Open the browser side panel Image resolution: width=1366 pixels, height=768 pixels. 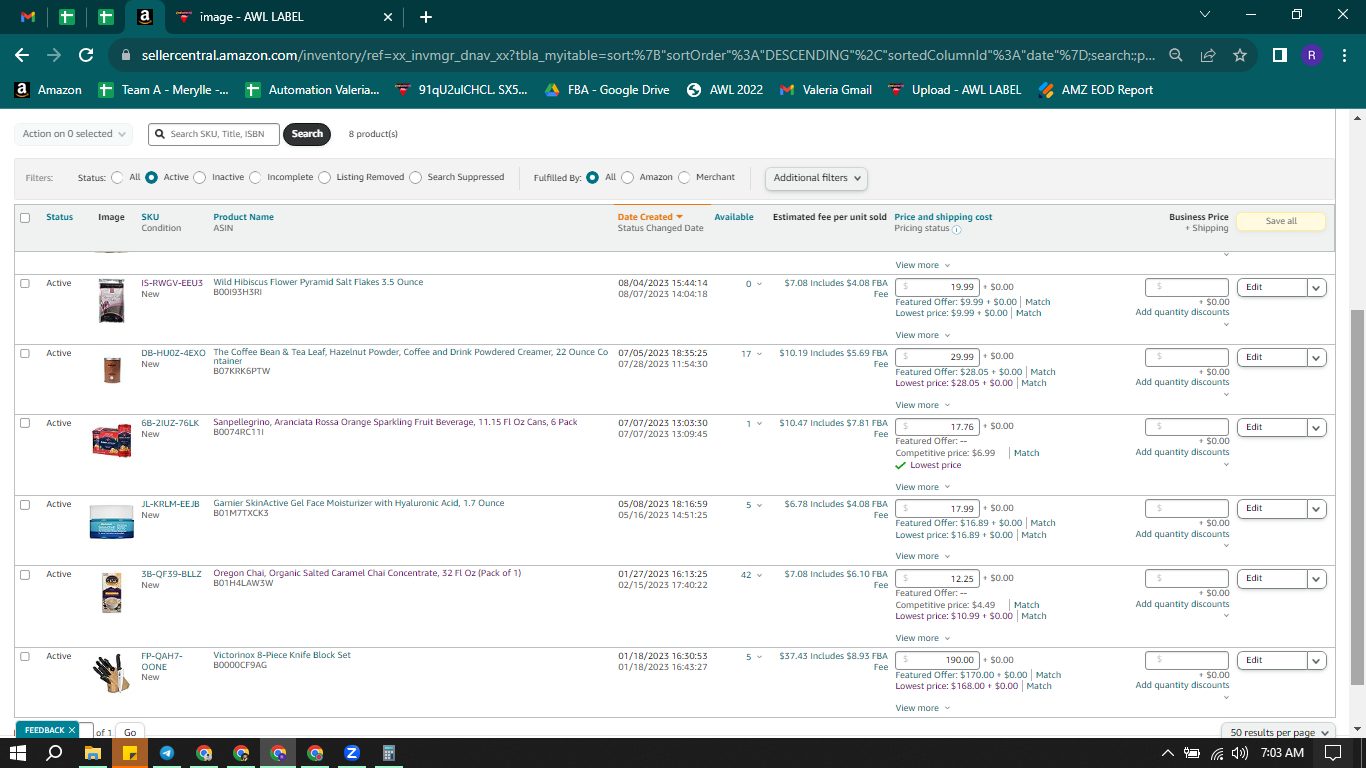point(1280,56)
